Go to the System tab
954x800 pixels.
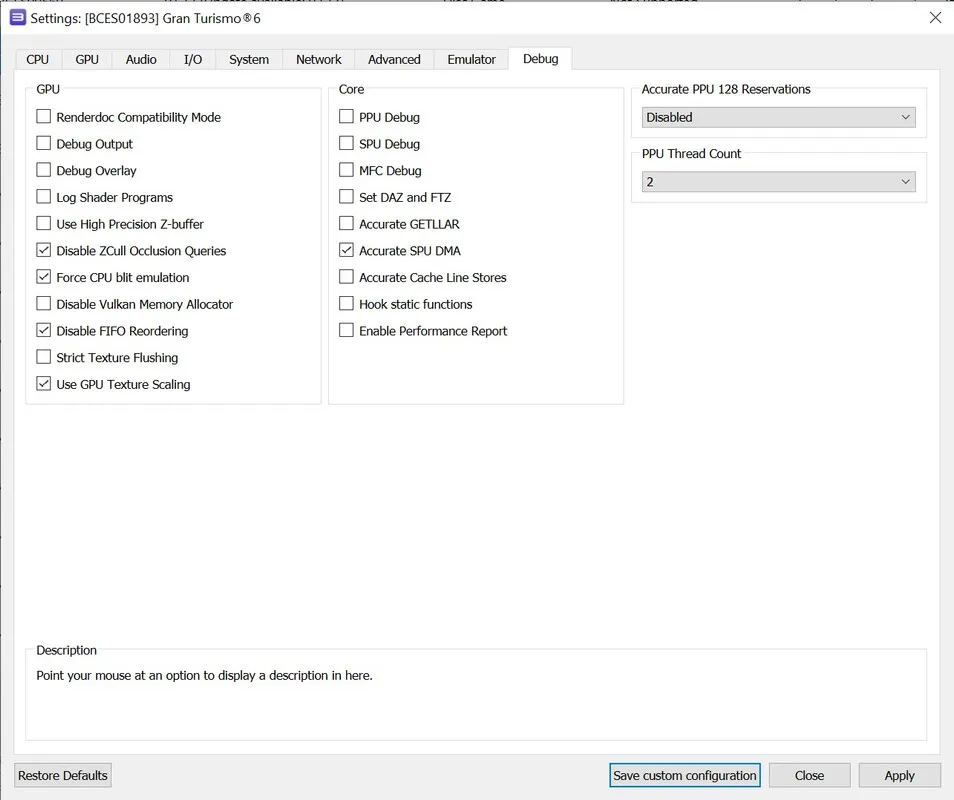[x=249, y=60]
